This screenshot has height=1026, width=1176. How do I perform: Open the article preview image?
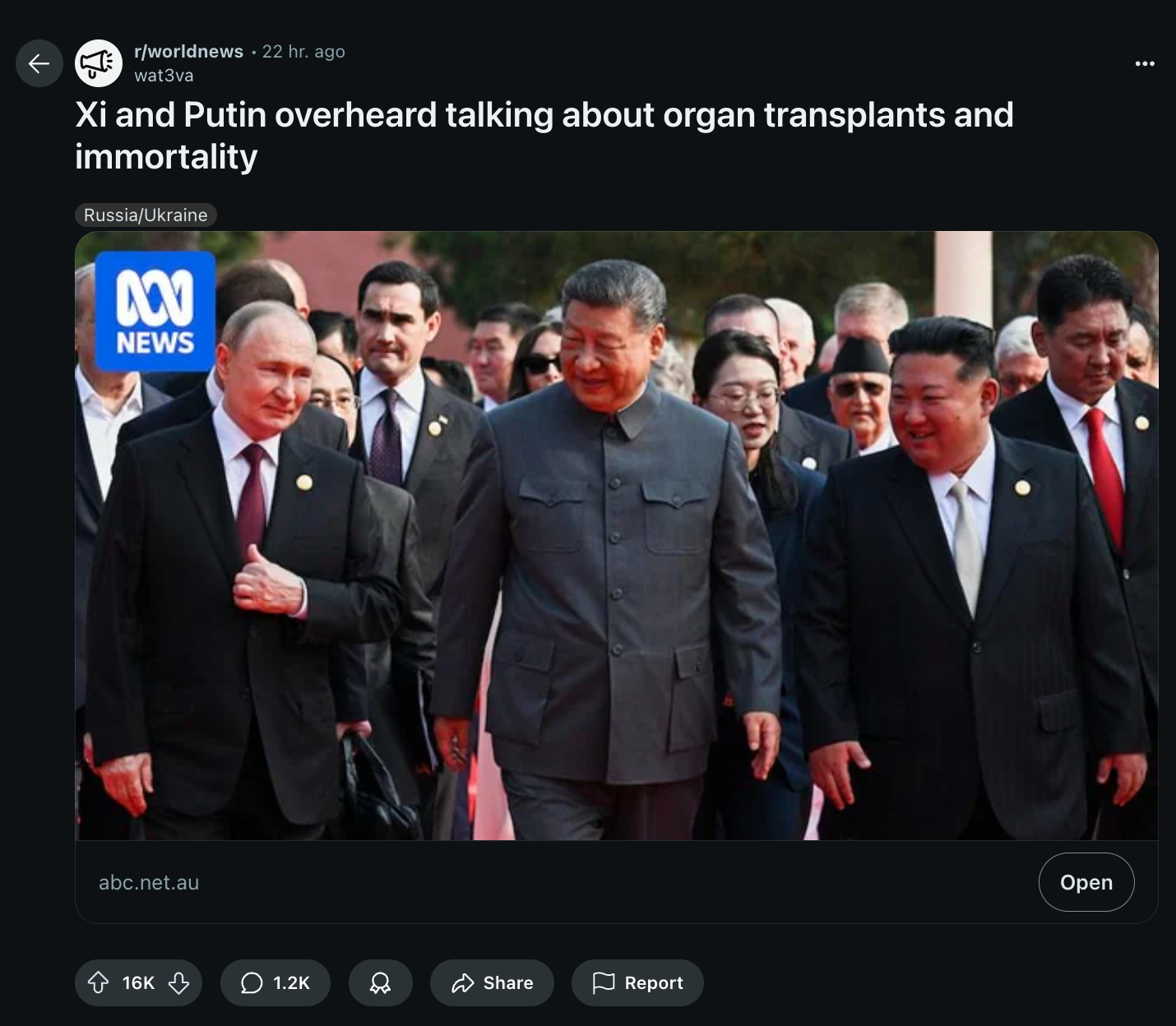click(x=617, y=536)
